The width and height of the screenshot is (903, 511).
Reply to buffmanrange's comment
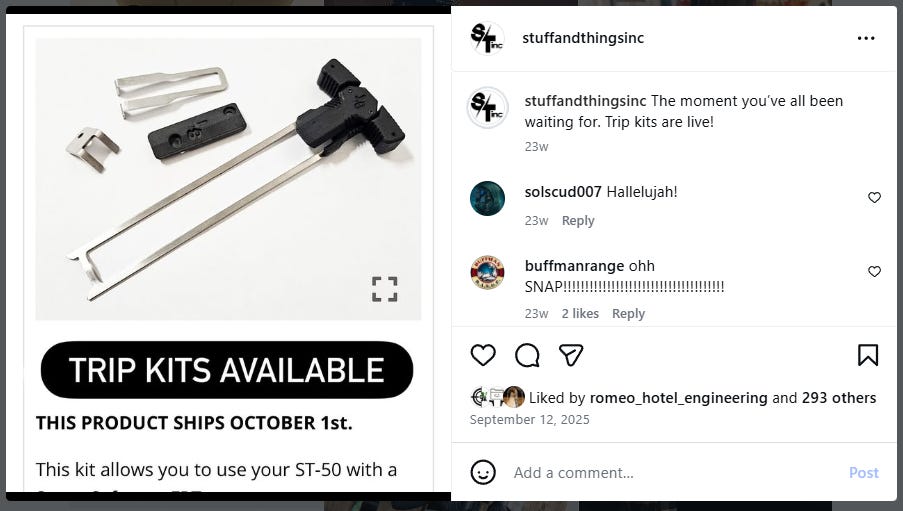(x=628, y=313)
